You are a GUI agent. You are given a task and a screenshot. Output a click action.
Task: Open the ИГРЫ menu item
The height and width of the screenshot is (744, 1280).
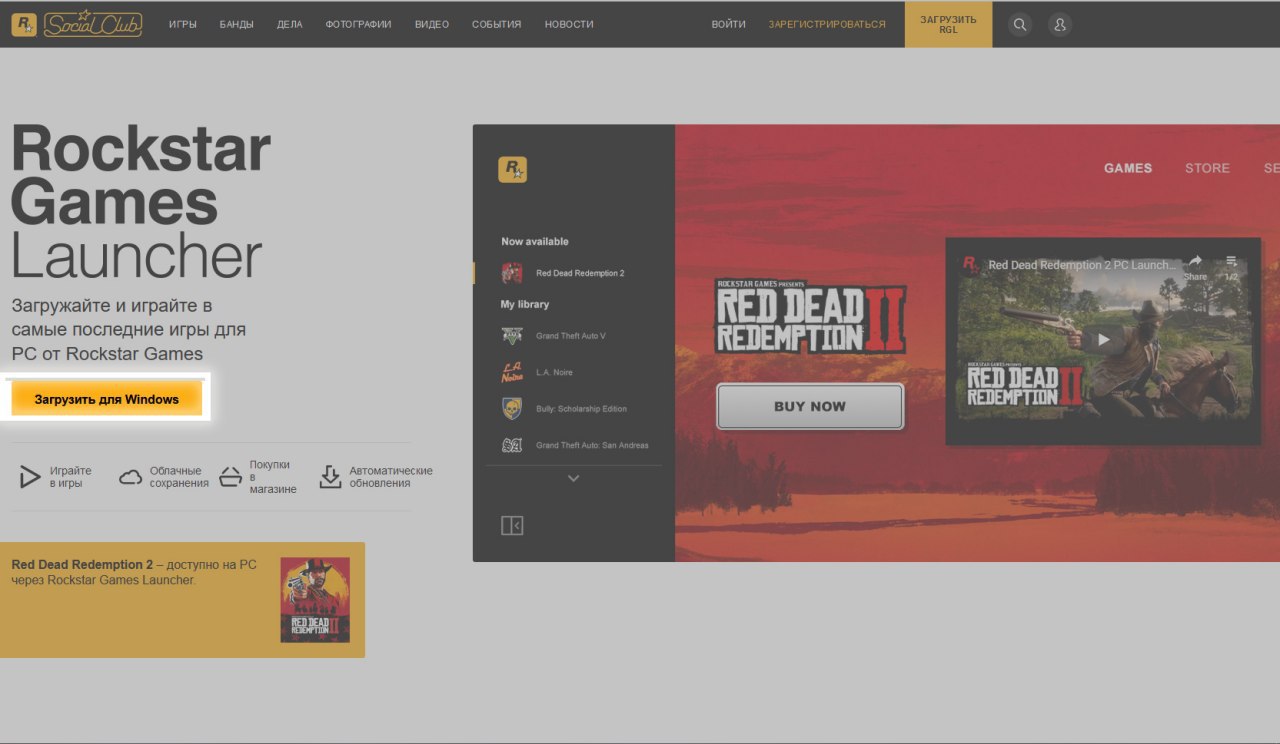[x=183, y=24]
